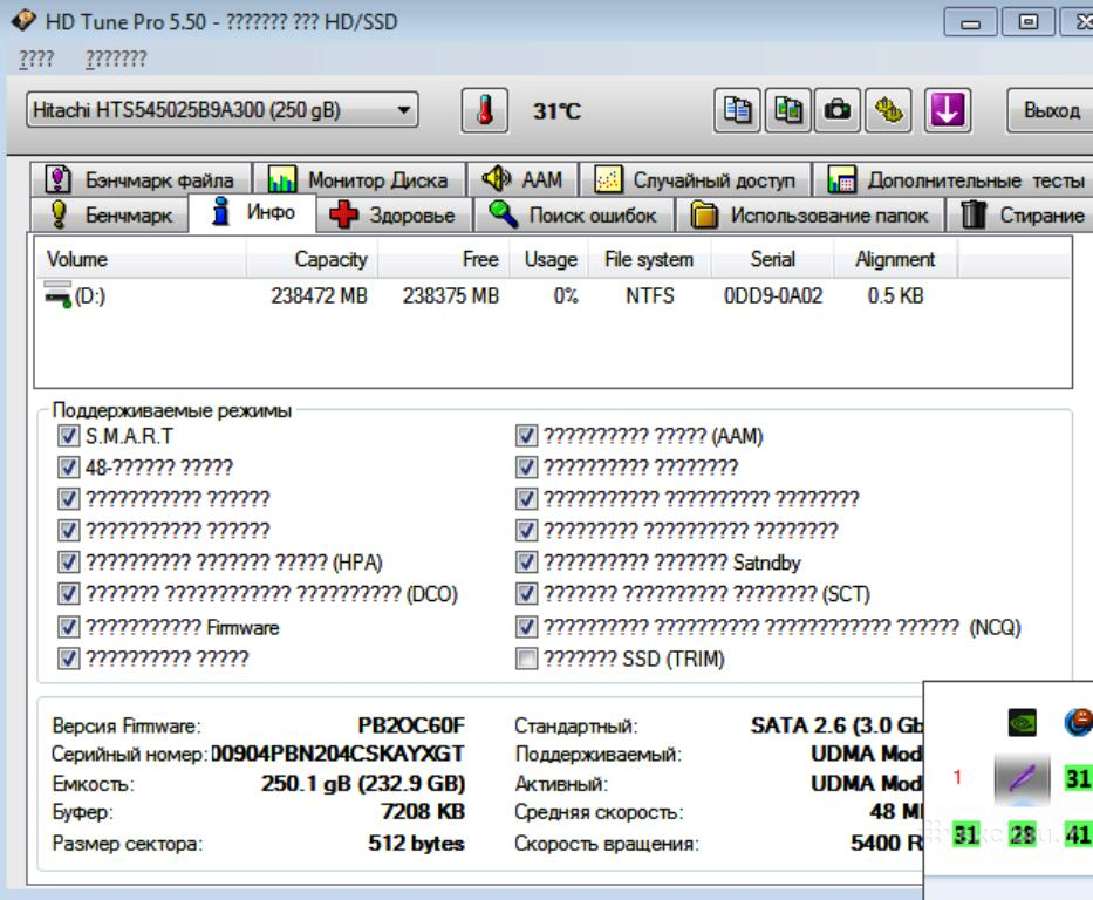The width and height of the screenshot is (1093, 900).
Task: Click the purple download arrow icon
Action: pyautogui.click(x=947, y=110)
